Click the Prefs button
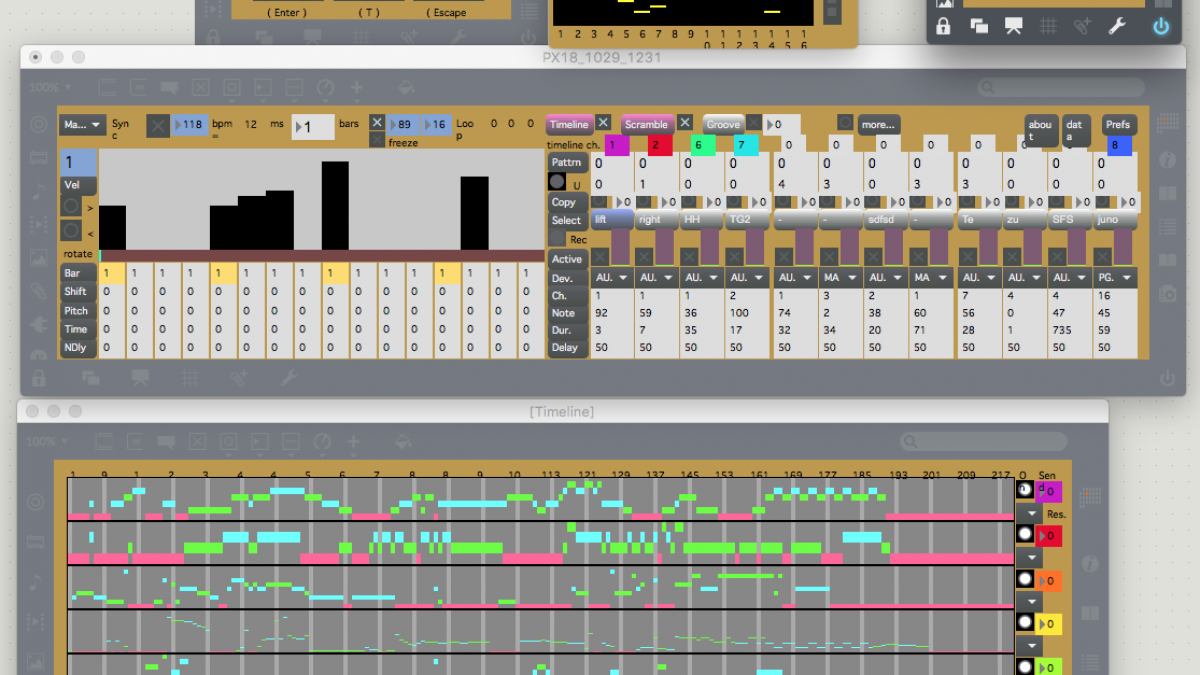This screenshot has width=1200, height=675. [x=1119, y=125]
